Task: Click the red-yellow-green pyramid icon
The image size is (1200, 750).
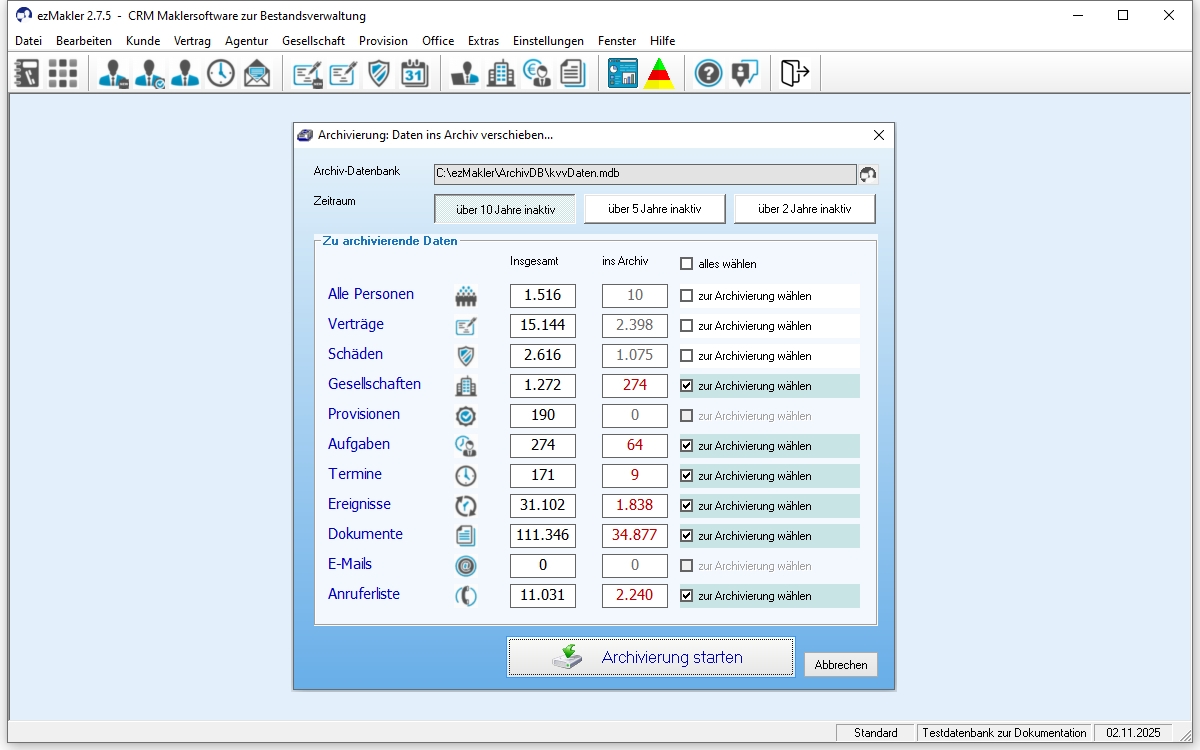Action: click(658, 73)
